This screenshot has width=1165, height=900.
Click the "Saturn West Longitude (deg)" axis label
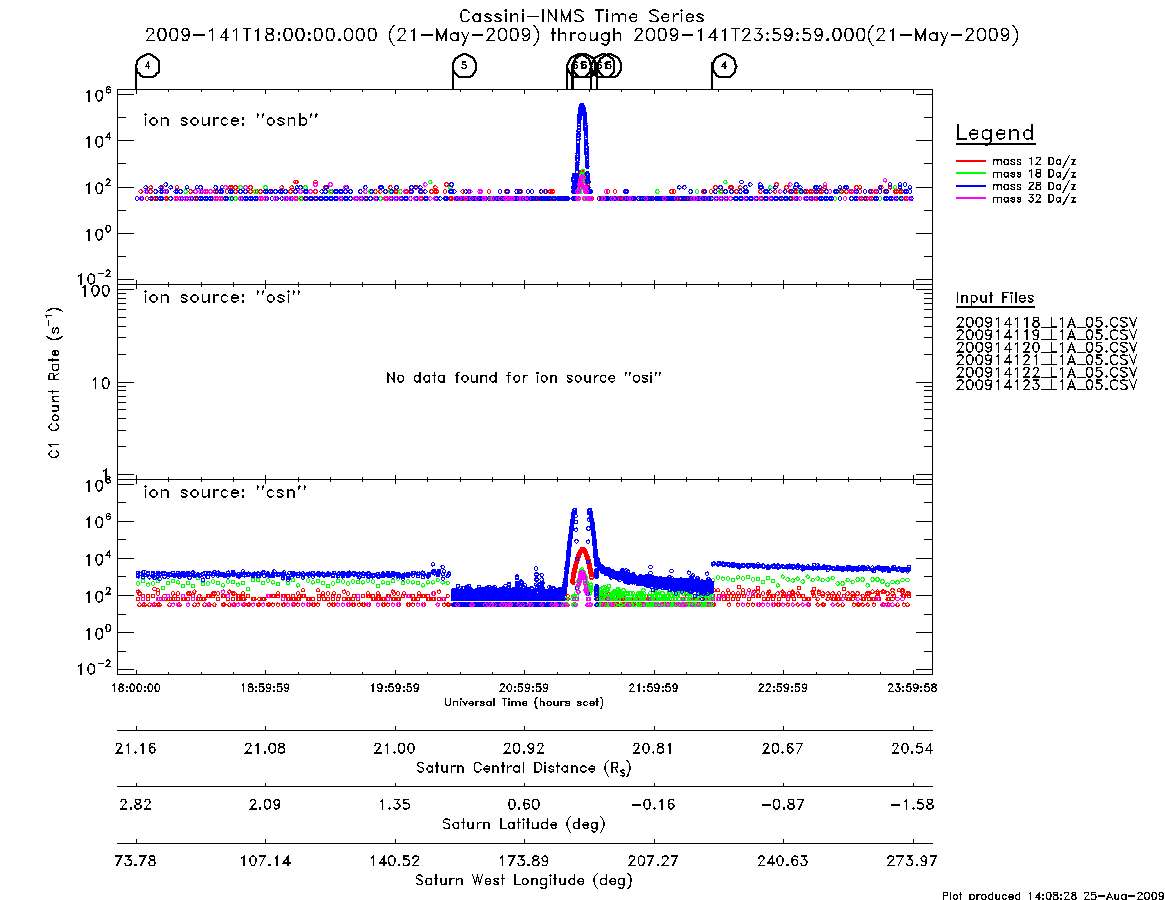click(x=524, y=881)
